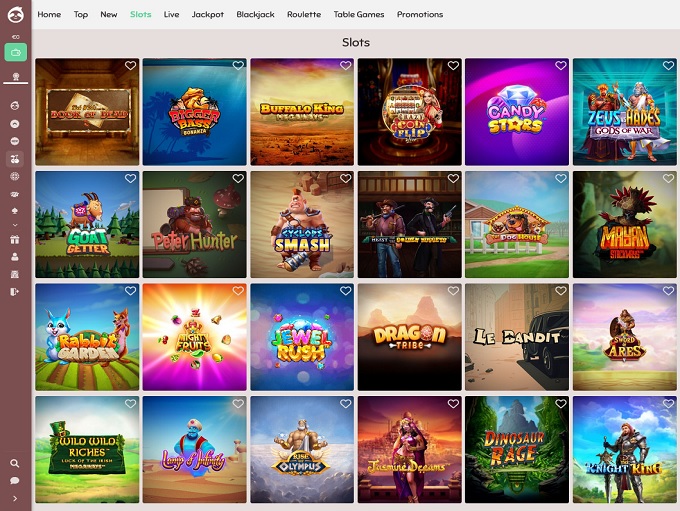Open the Jackpot tab
Viewport: 680px width, 511px height.
(x=208, y=14)
